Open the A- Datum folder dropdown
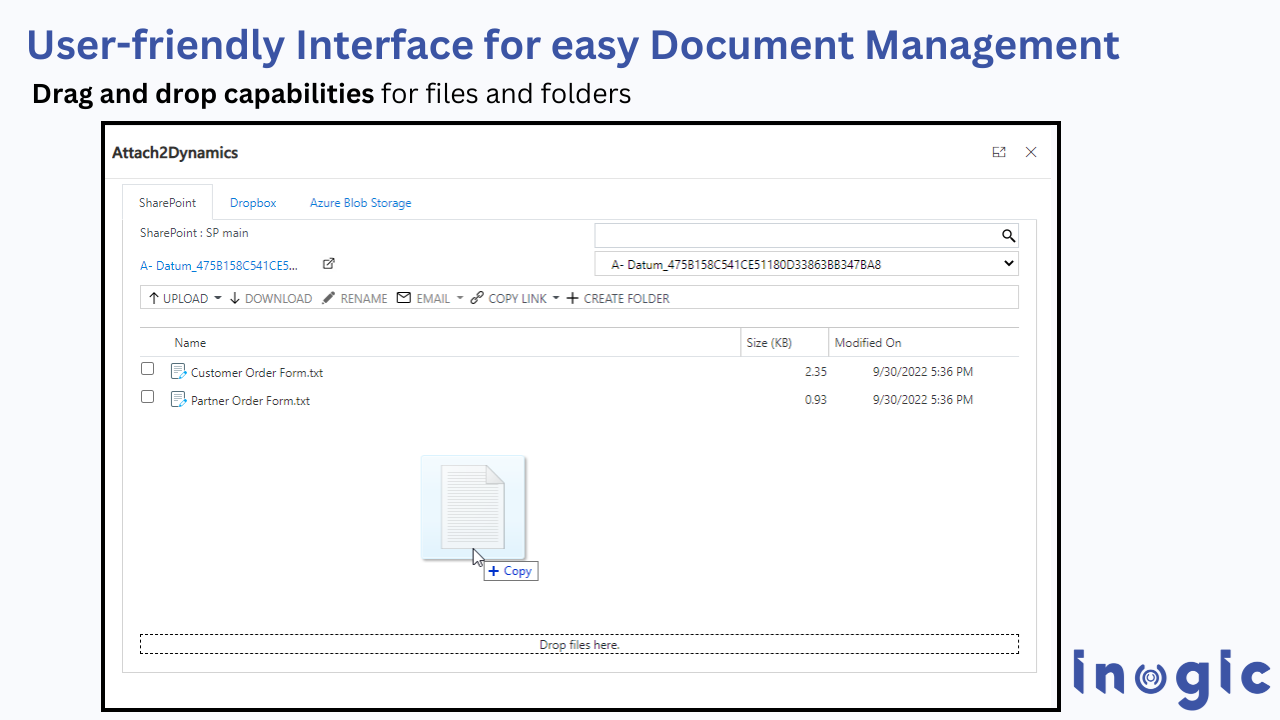 point(806,264)
